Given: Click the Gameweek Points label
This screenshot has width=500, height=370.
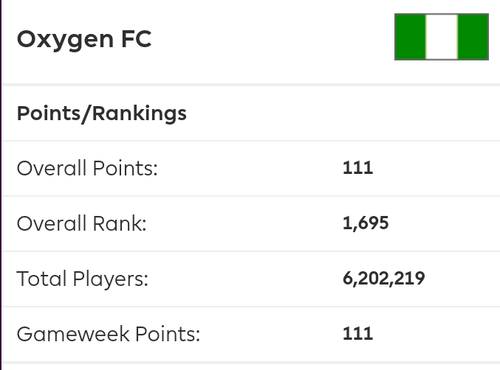Looking at the screenshot, I should coord(108,334).
